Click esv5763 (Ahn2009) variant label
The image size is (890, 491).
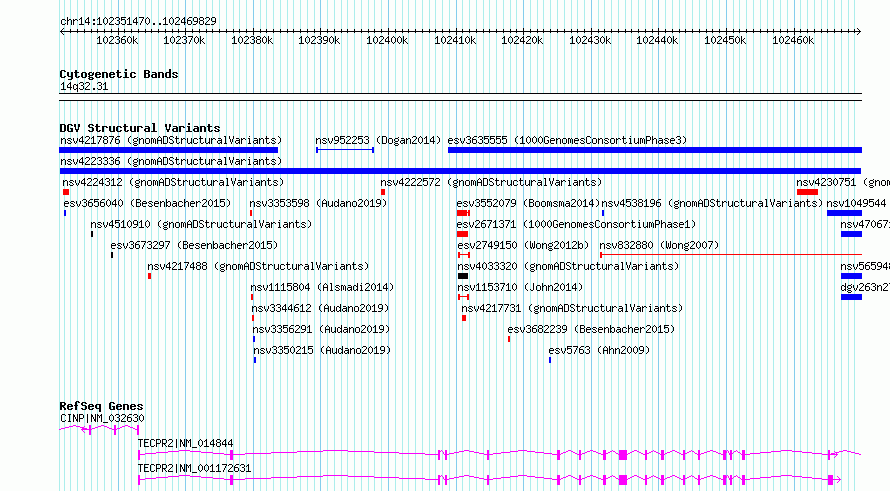coord(599,350)
